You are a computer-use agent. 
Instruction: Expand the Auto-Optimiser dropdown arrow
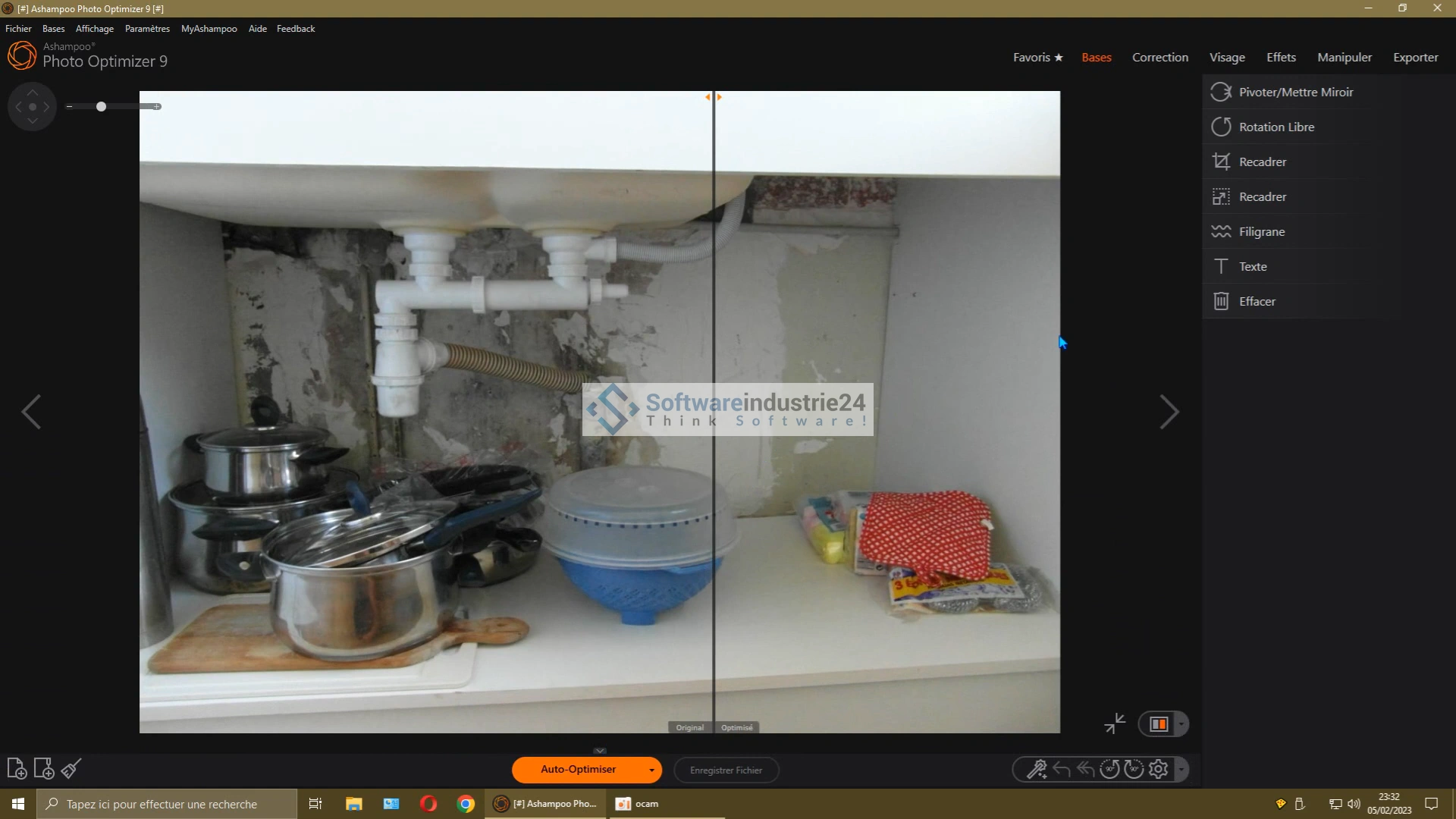[651, 770]
